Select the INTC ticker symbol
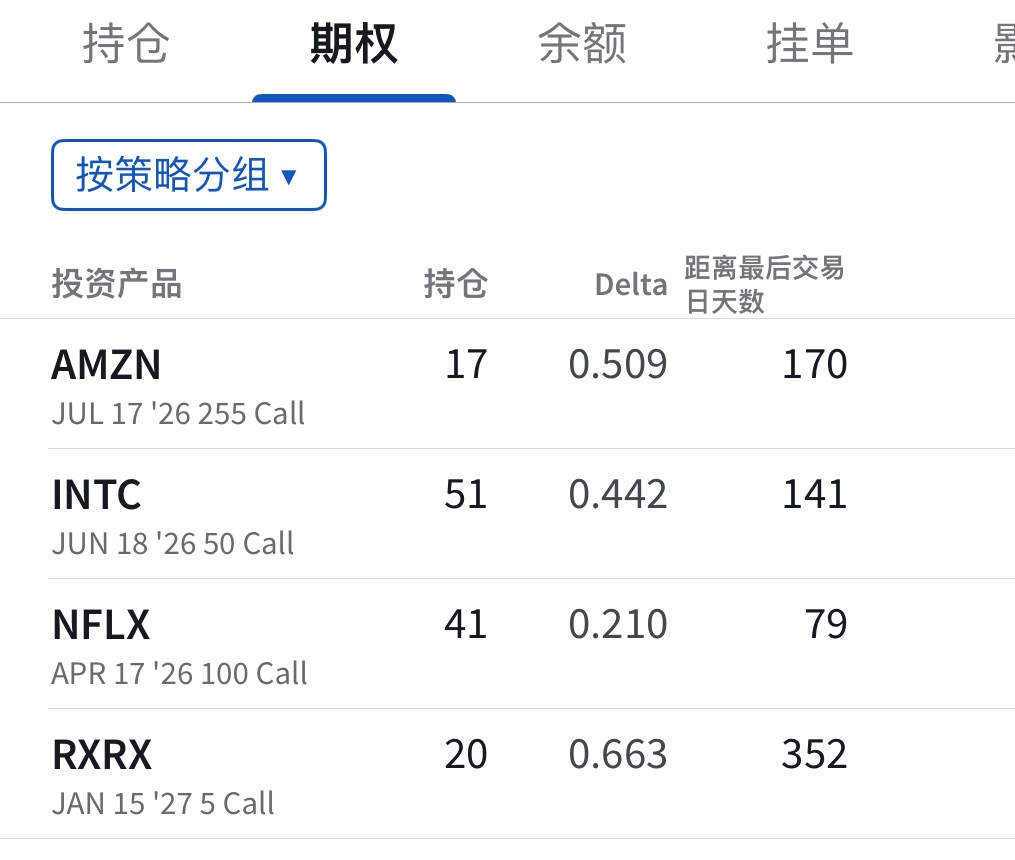The width and height of the screenshot is (1015, 860). click(96, 496)
